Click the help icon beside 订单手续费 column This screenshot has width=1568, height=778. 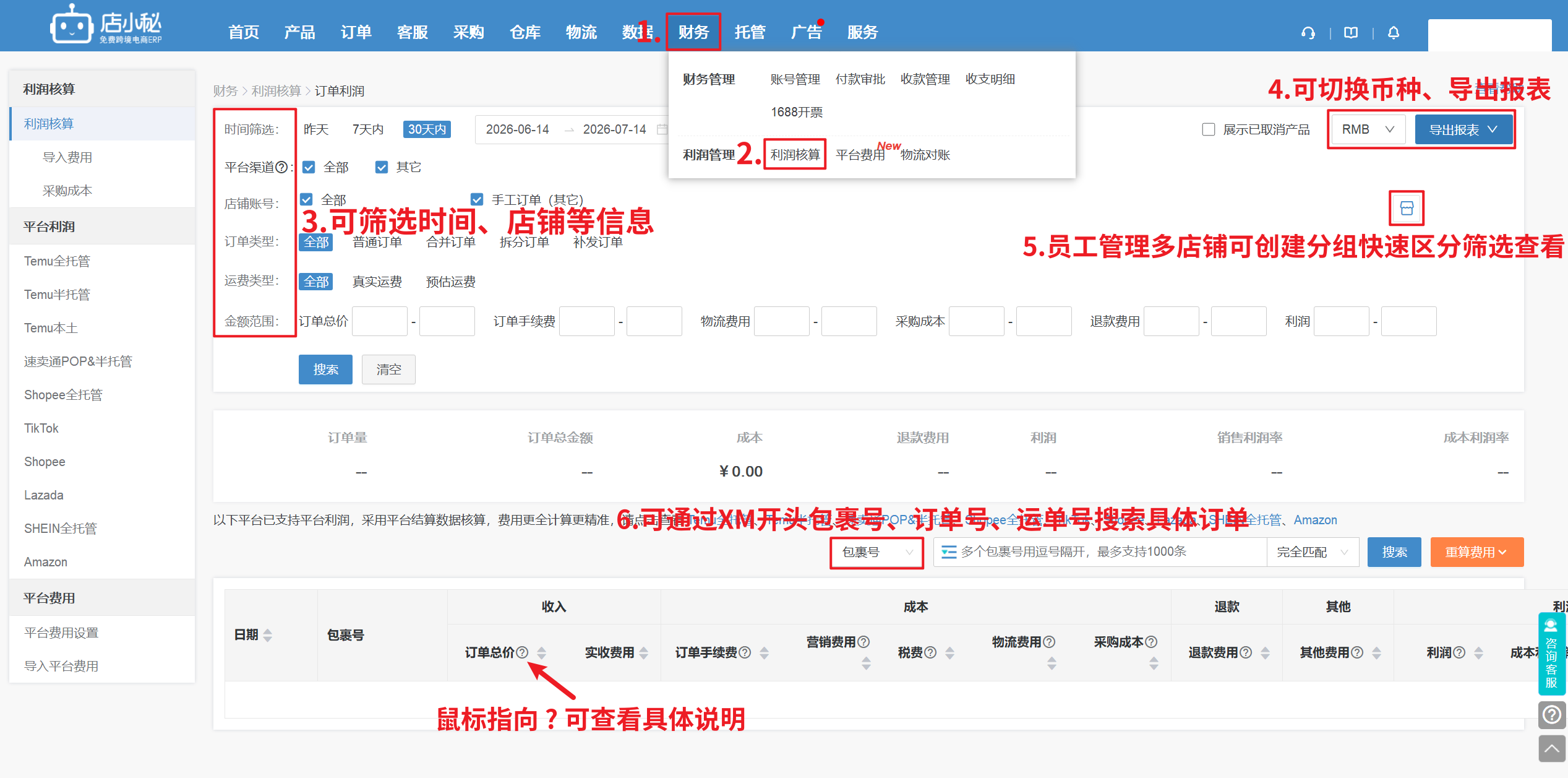tap(745, 652)
